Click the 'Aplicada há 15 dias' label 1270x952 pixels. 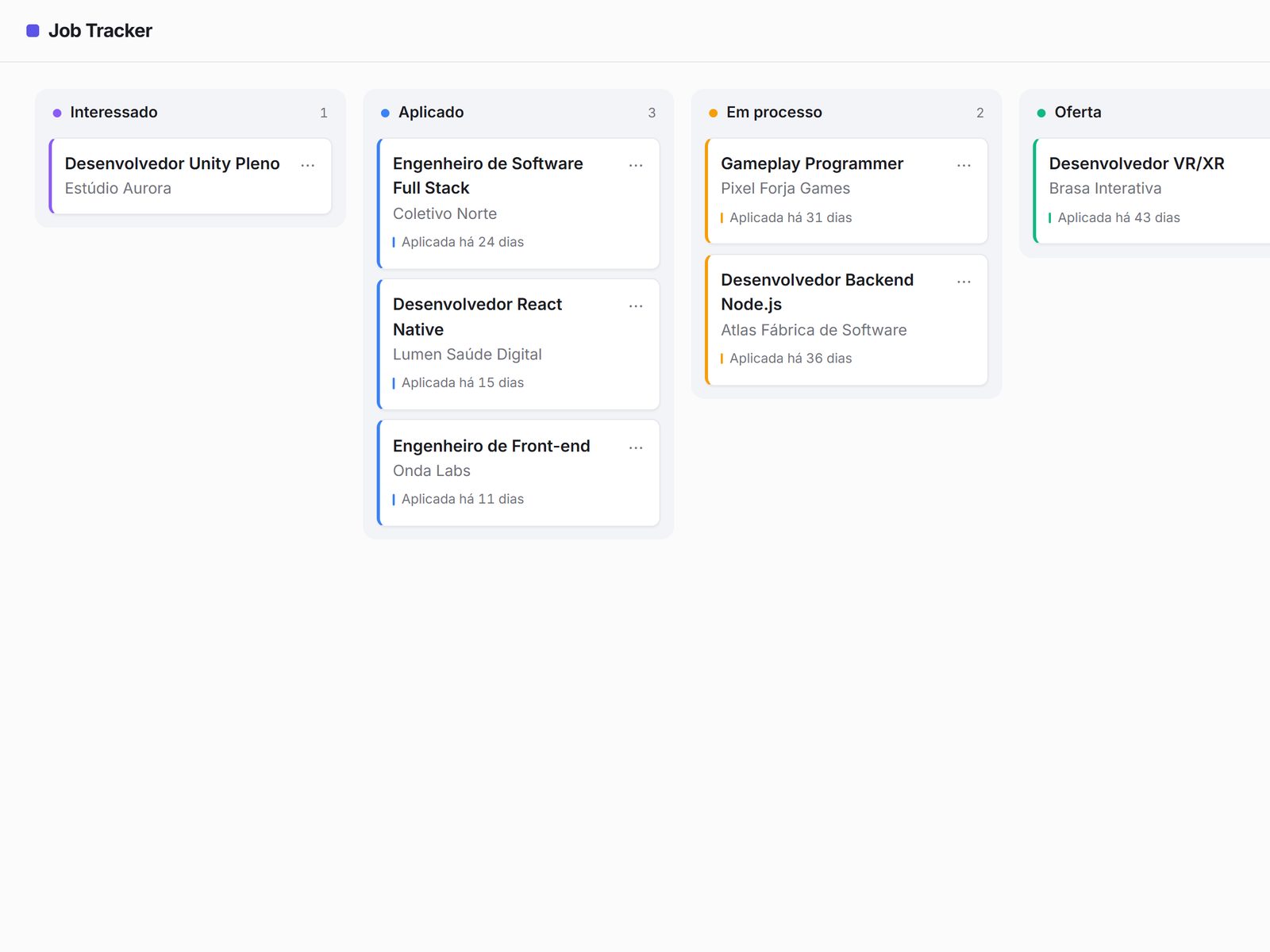tap(463, 382)
